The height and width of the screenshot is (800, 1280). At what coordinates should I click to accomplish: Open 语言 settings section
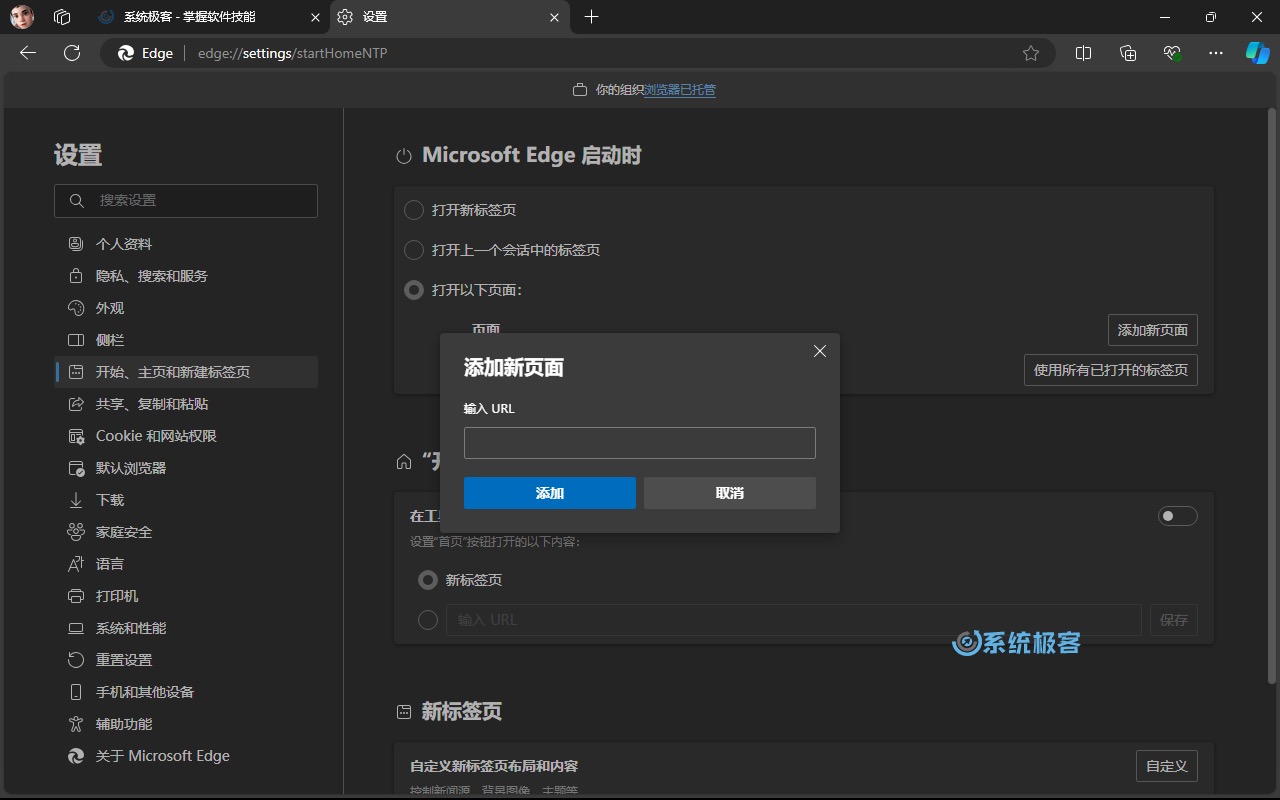[186, 564]
